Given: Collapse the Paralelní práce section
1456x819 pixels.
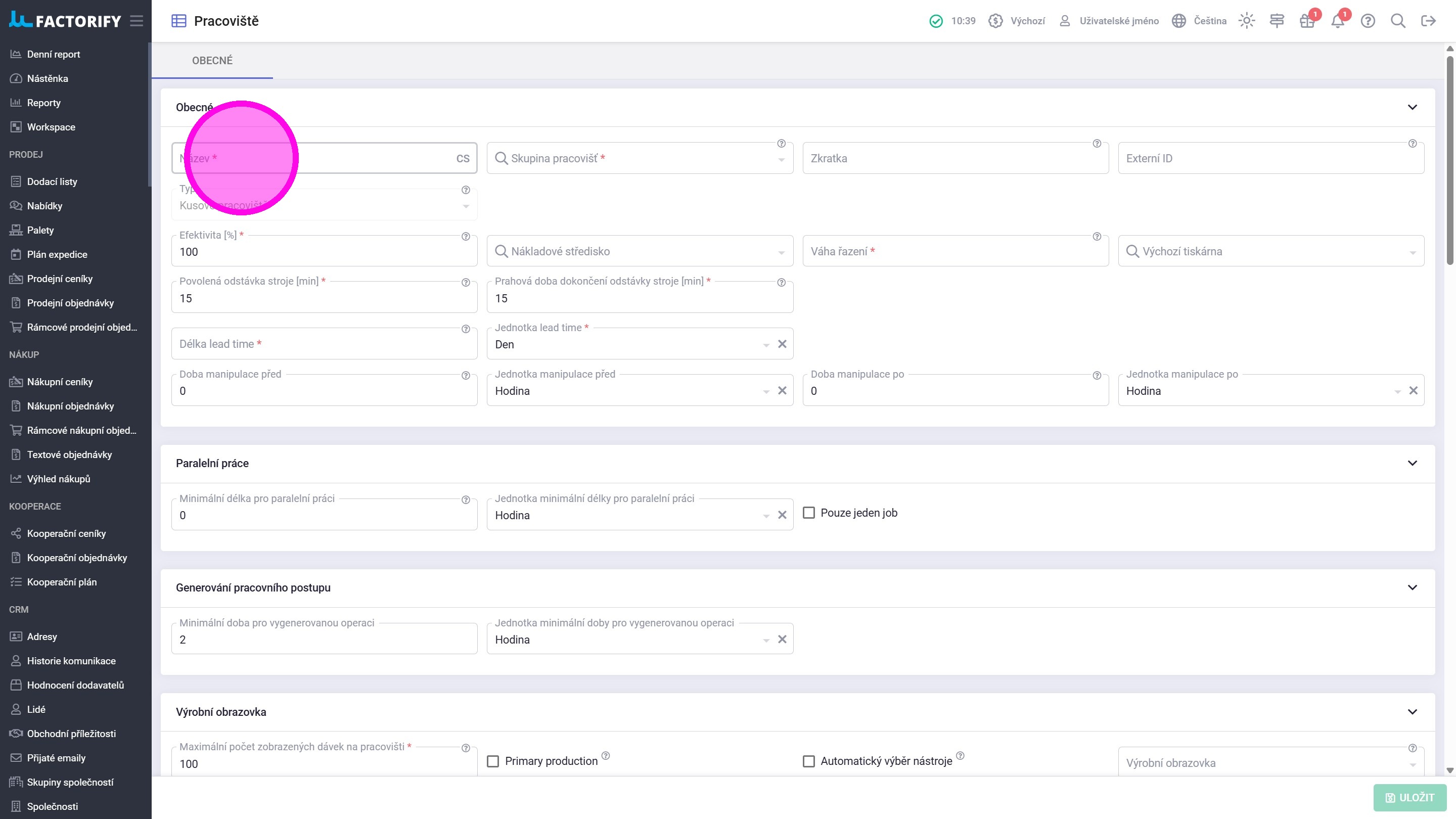Looking at the screenshot, I should tap(1412, 464).
